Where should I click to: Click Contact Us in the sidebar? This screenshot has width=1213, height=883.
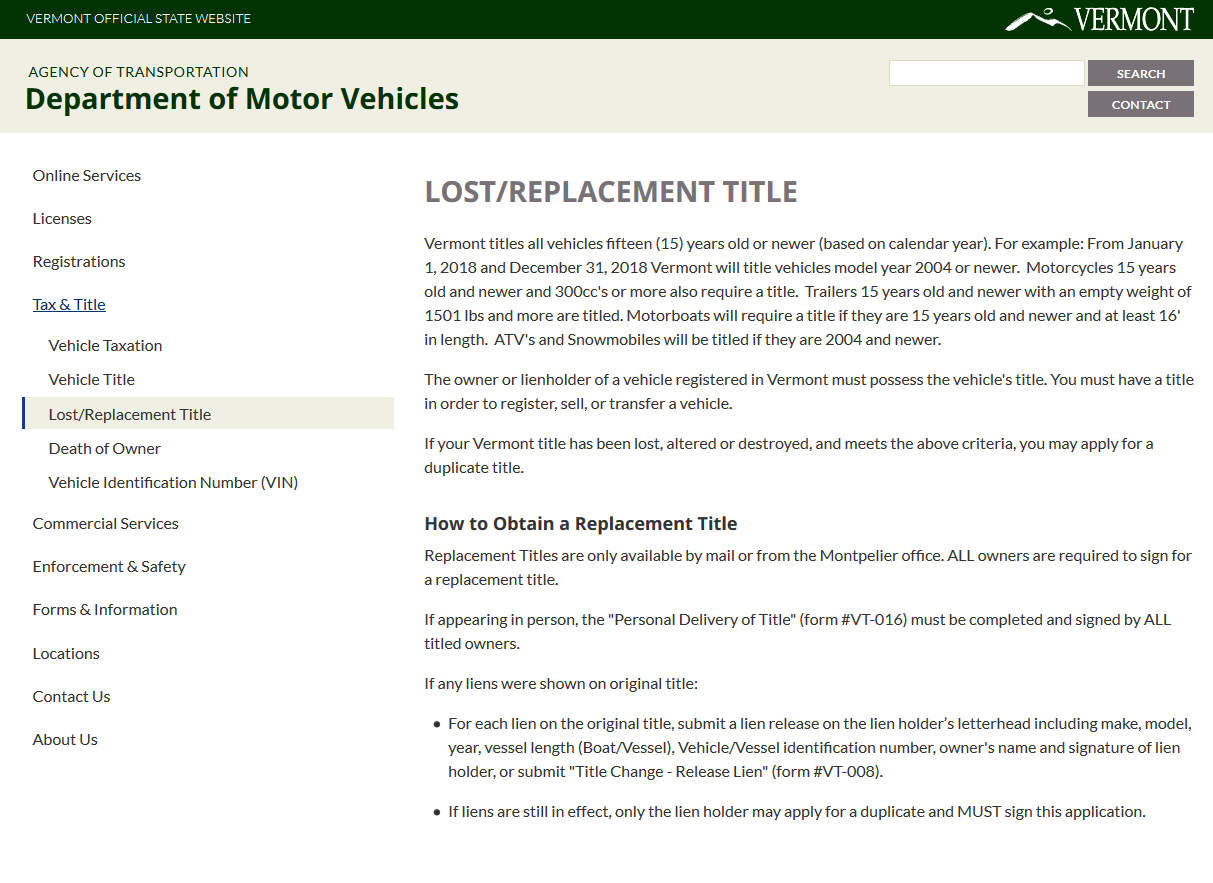click(71, 696)
